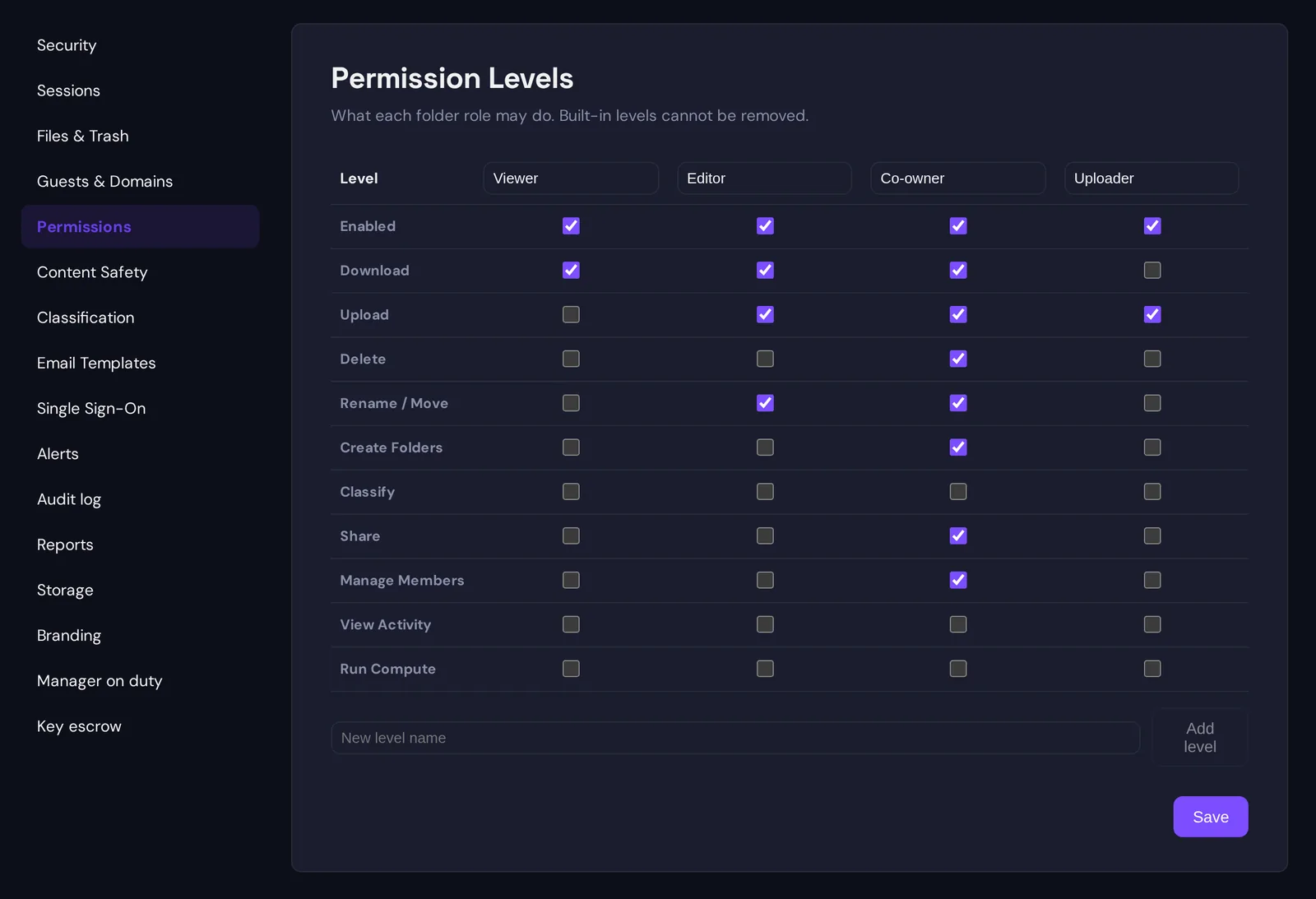The width and height of the screenshot is (1316, 899).
Task: Enable Share for Editor
Action: click(765, 536)
